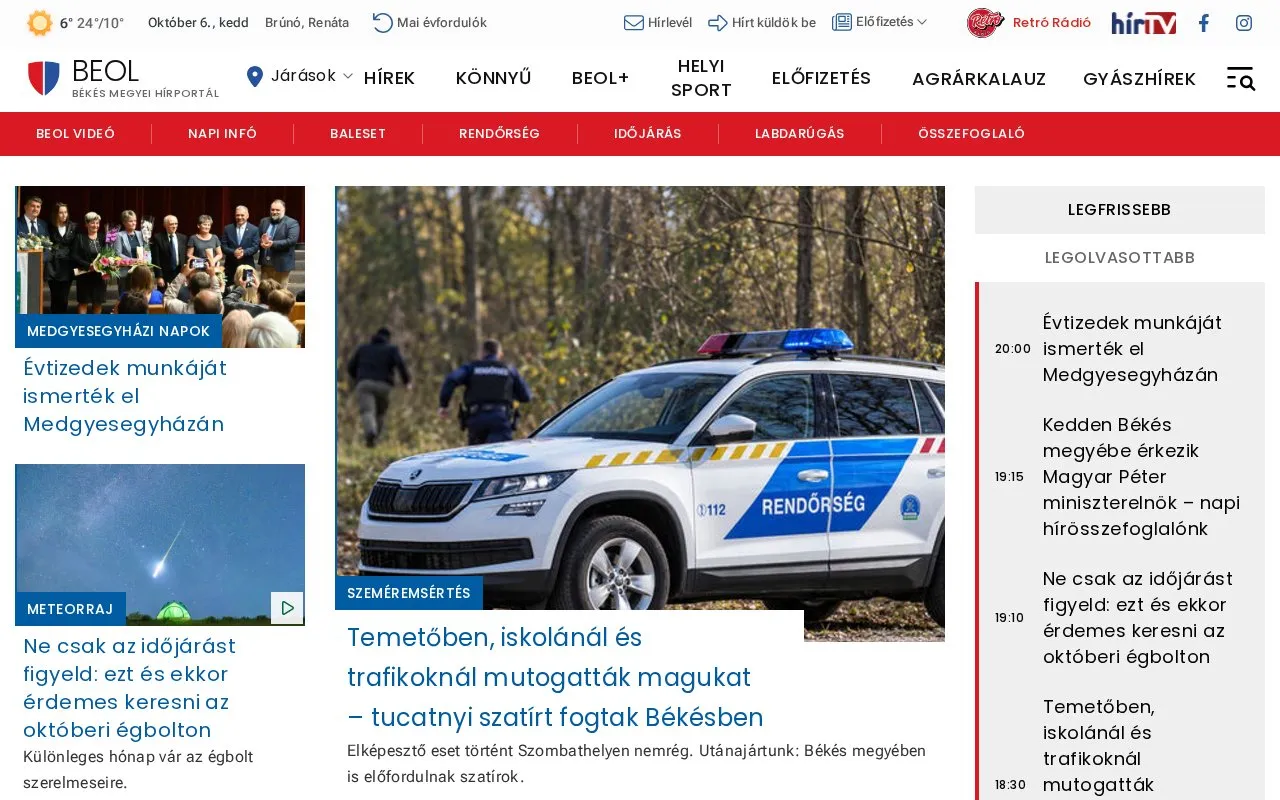Image resolution: width=1280 pixels, height=800 pixels.
Task: Visit the Instagram page icon
Action: tap(1244, 23)
